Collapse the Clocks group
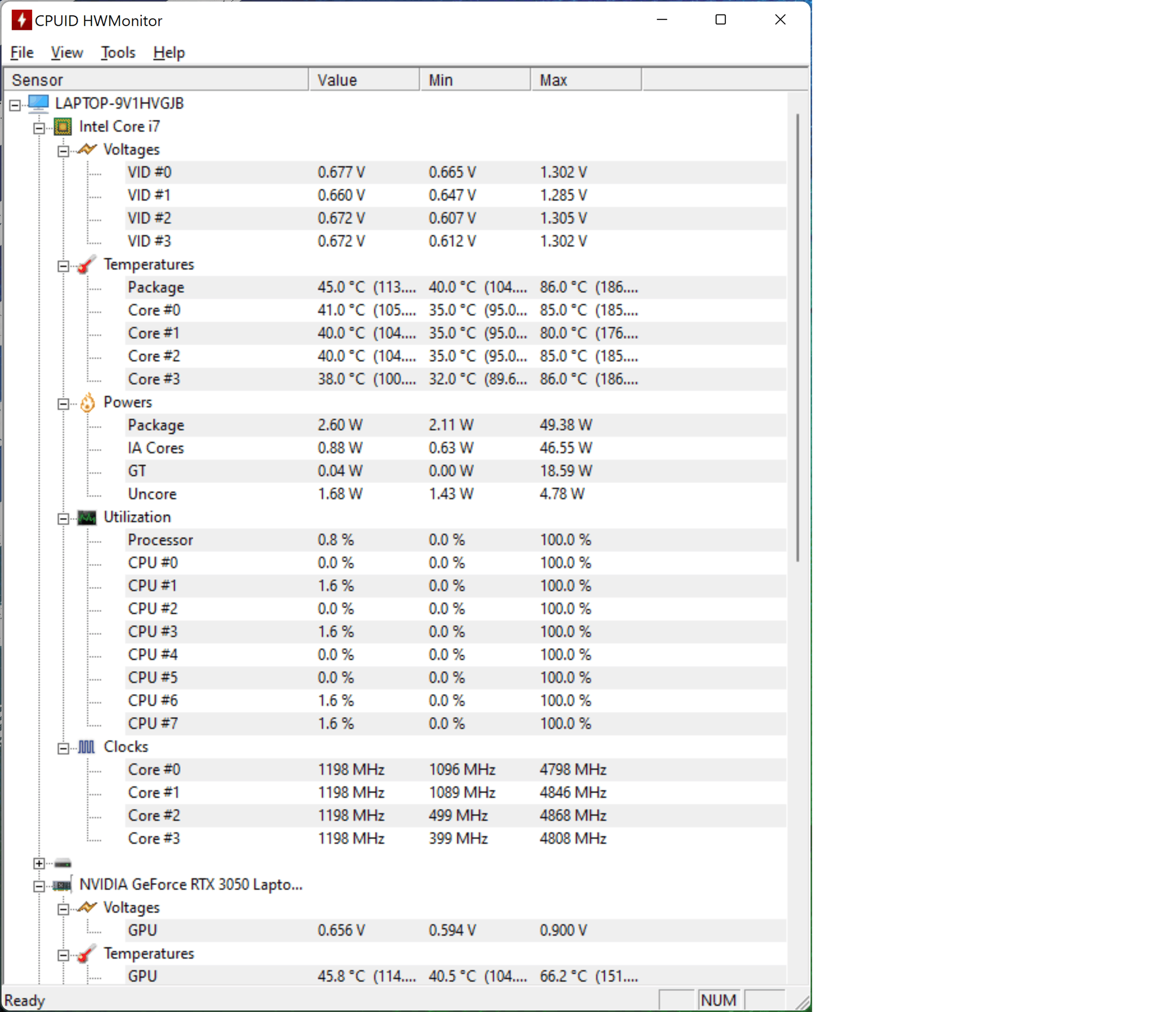The width and height of the screenshot is (1176, 1012). [64, 748]
